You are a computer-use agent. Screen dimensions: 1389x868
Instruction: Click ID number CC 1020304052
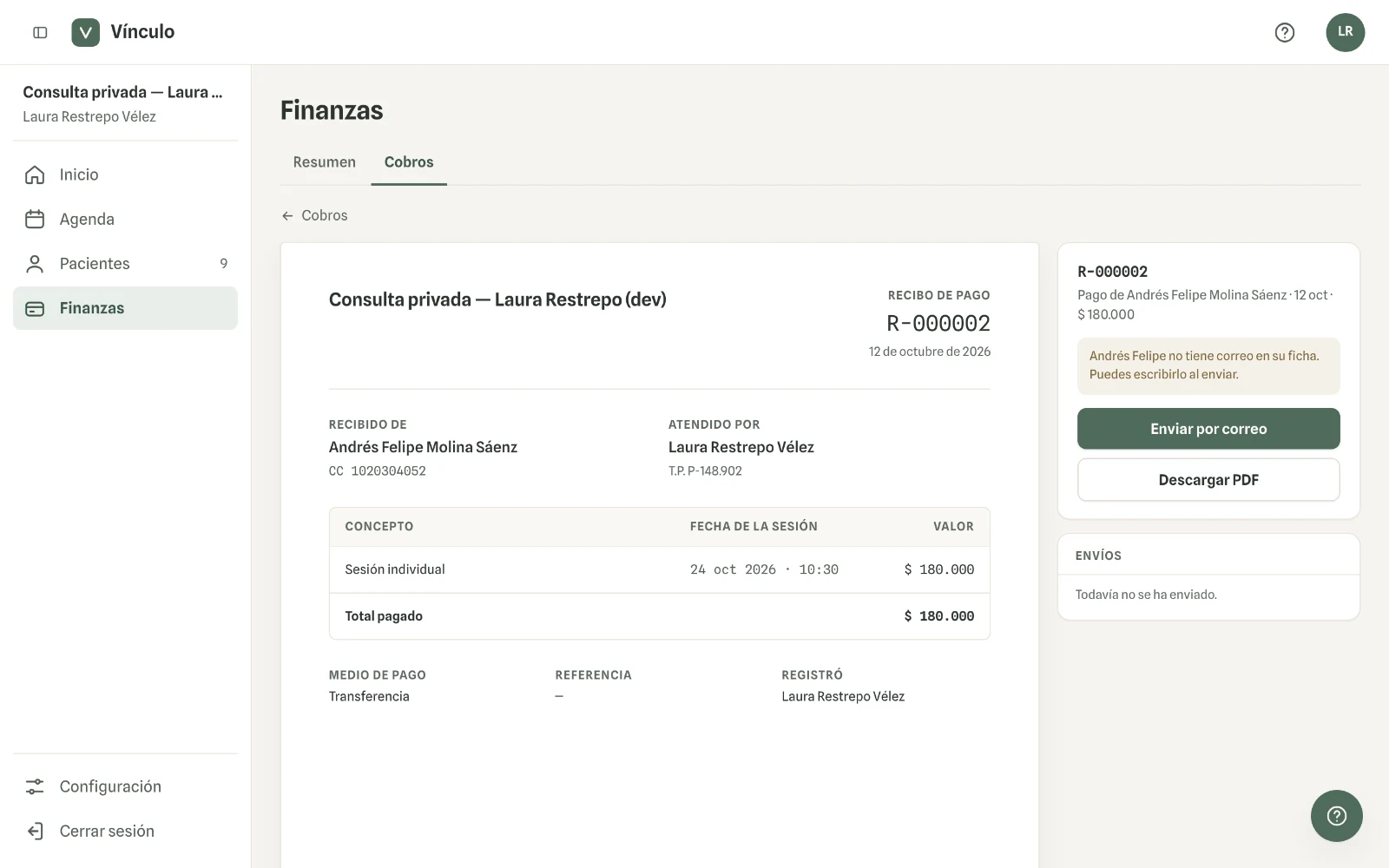tap(377, 471)
